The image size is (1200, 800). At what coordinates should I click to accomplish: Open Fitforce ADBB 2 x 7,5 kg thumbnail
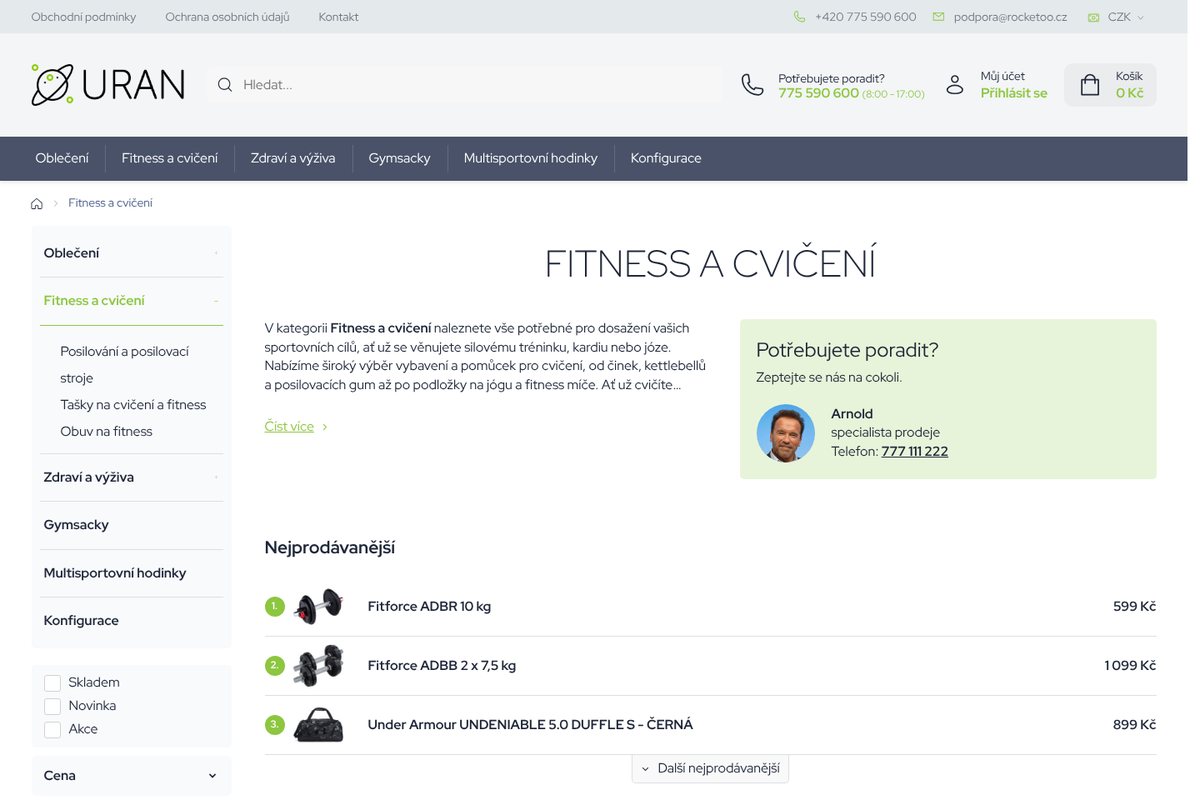[x=318, y=665]
